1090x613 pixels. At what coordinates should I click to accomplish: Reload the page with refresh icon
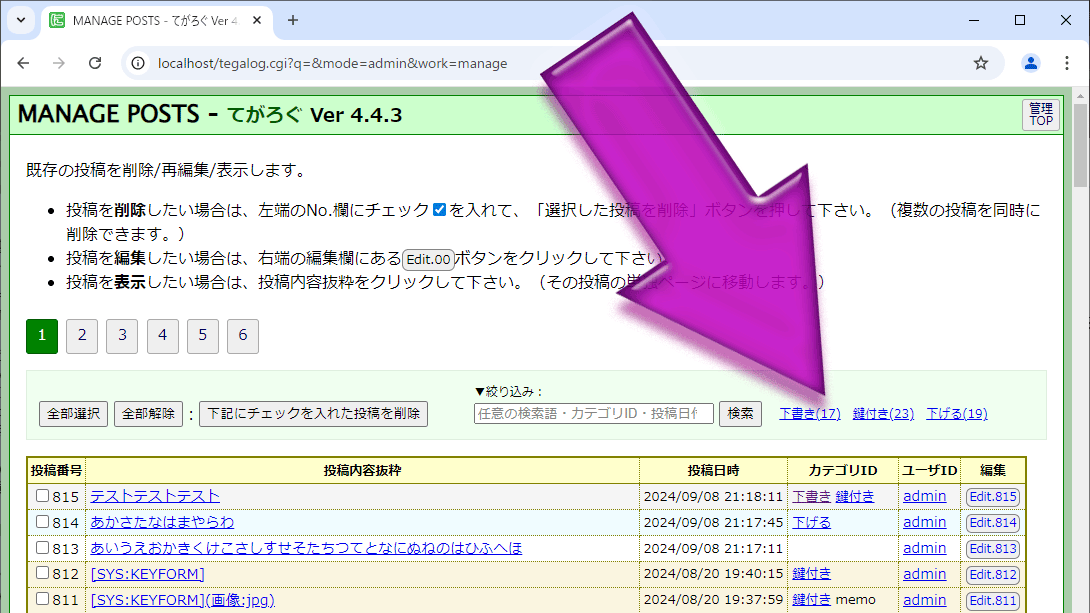pos(95,63)
